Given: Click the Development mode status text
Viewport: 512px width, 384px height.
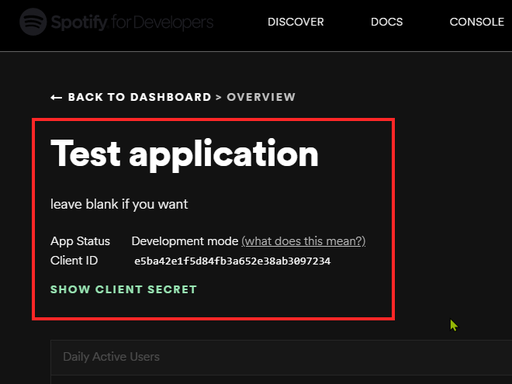Looking at the screenshot, I should tap(185, 241).
